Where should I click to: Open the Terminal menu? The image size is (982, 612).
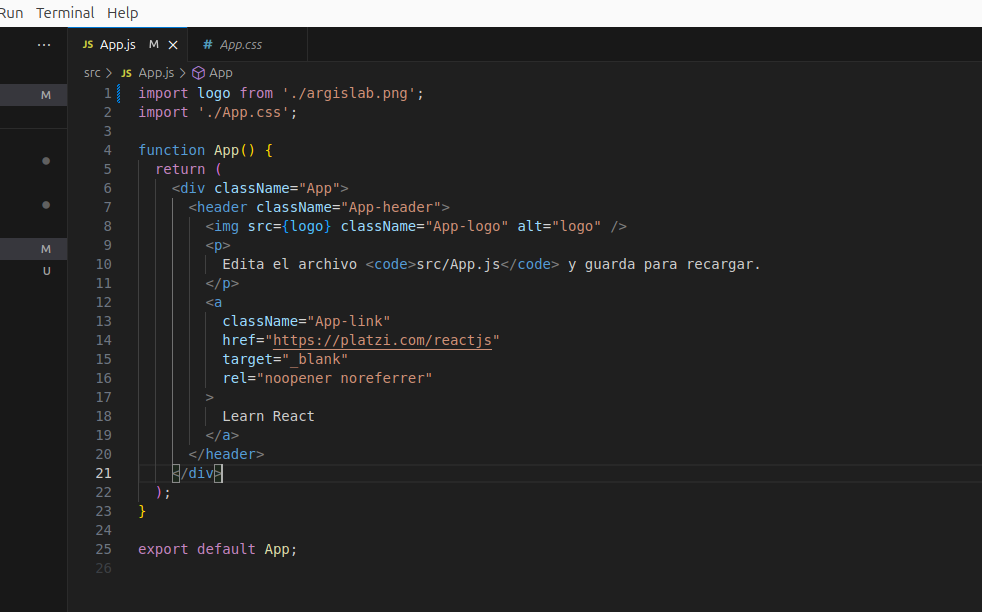[x=65, y=13]
